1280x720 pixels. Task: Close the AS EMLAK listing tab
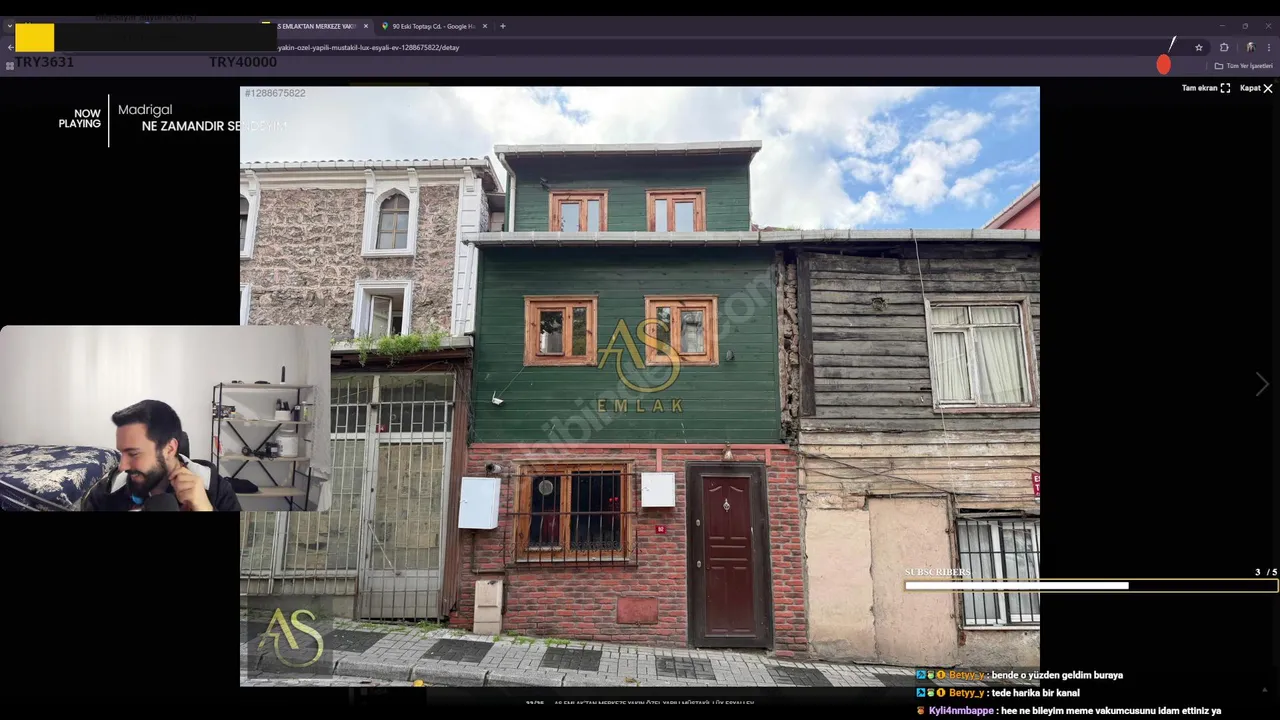(x=366, y=26)
